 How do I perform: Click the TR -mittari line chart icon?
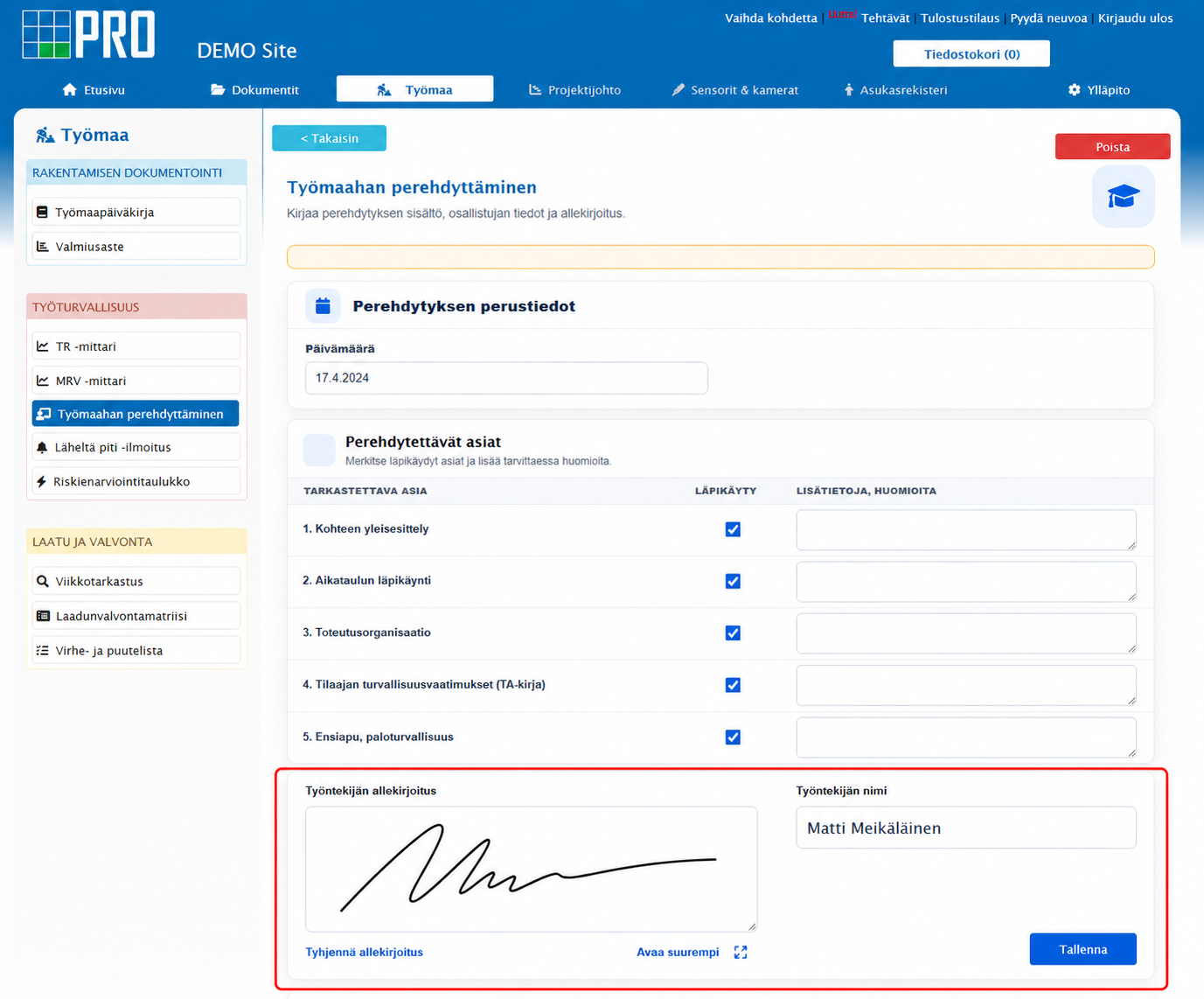pyautogui.click(x=42, y=346)
